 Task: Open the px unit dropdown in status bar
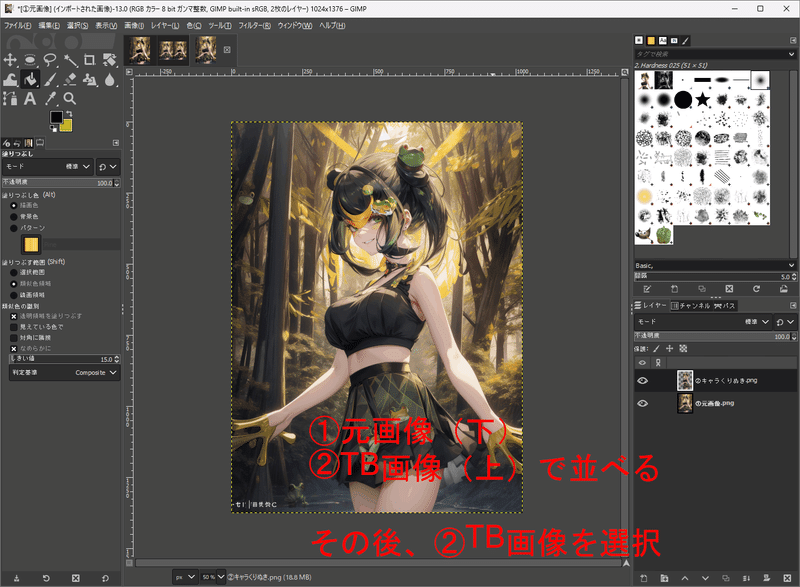tap(185, 577)
